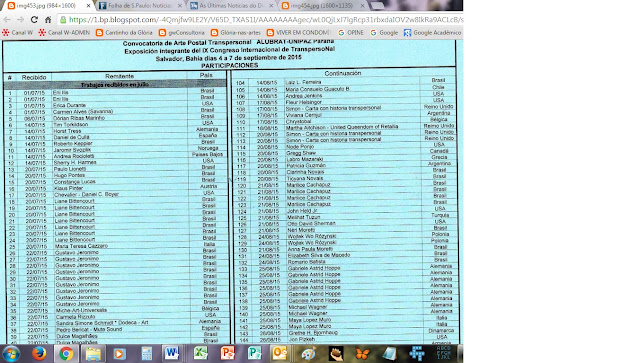Click the 'PARTICIPACIONES' heading in image
This screenshot has height=363, width=640.
229,65
